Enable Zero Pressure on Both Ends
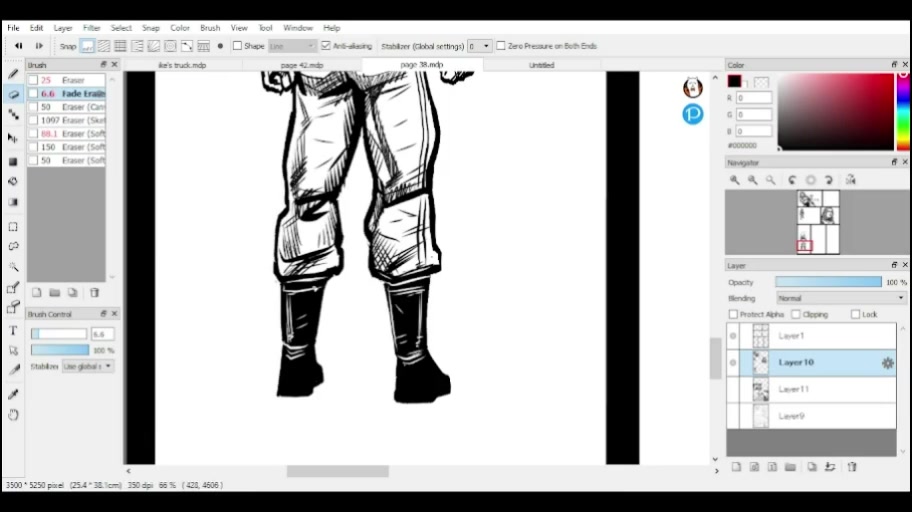Screen dimensions: 912x512 pos(501,46)
